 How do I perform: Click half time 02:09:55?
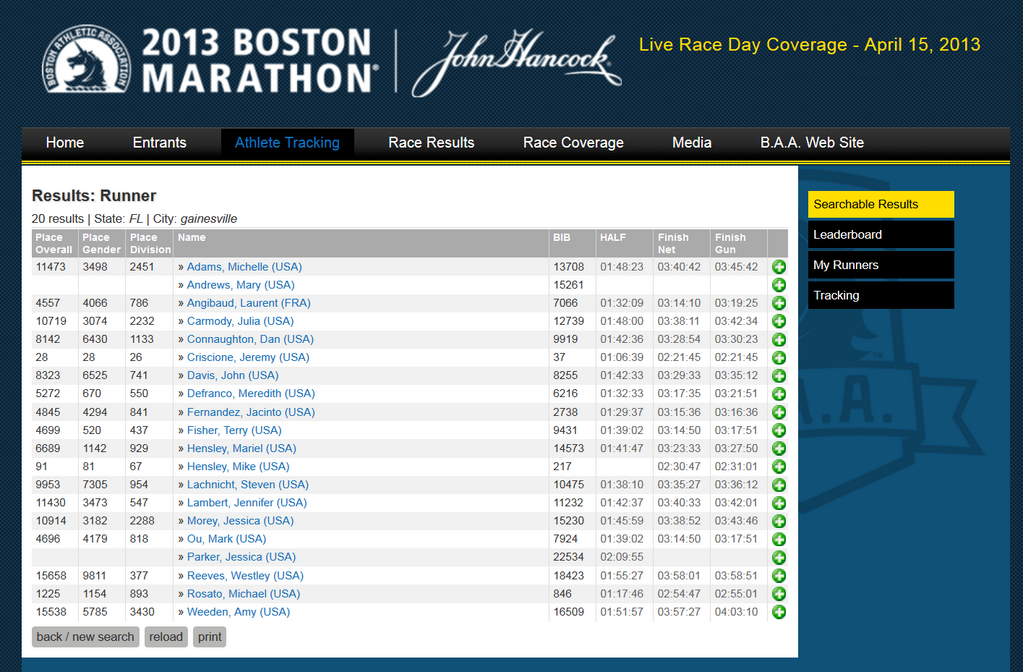tap(622, 557)
